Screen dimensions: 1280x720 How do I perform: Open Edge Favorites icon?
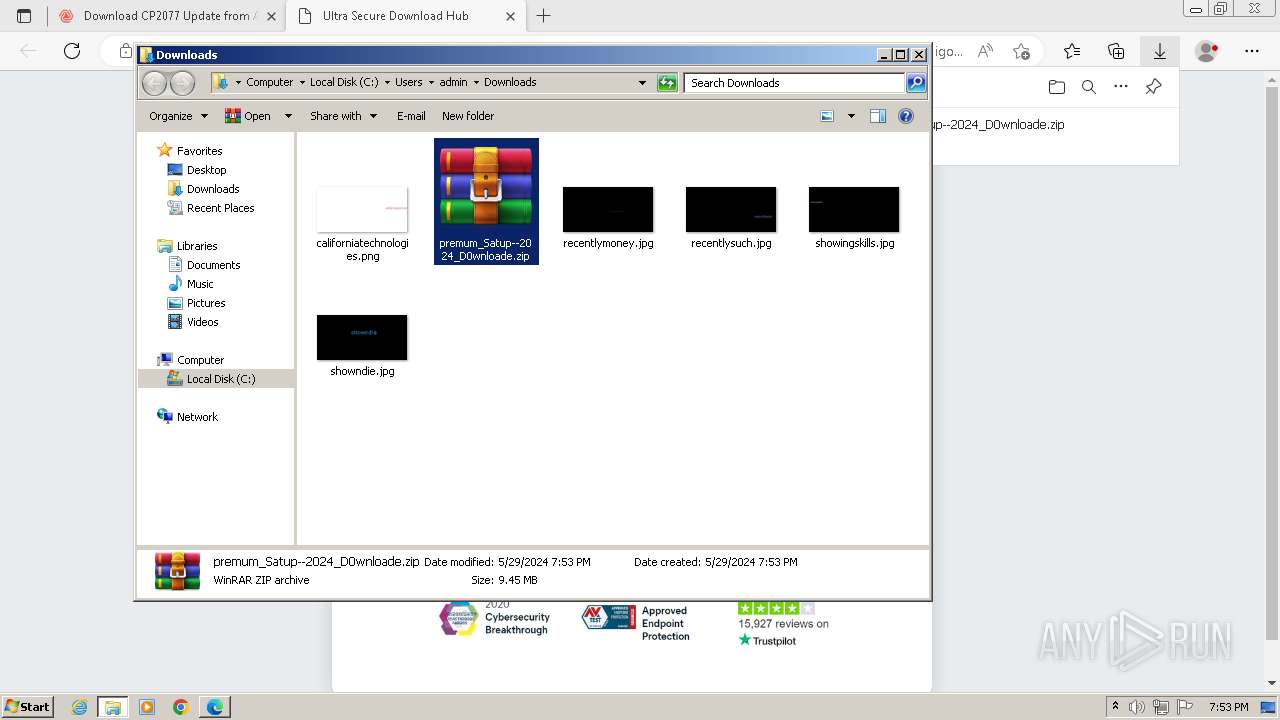point(1072,51)
